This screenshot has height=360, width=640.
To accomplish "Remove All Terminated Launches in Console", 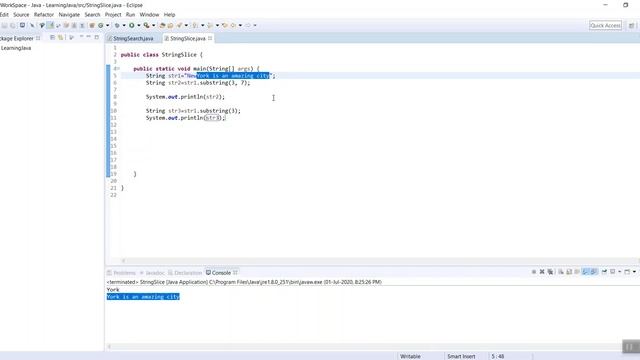I will click(550, 272).
